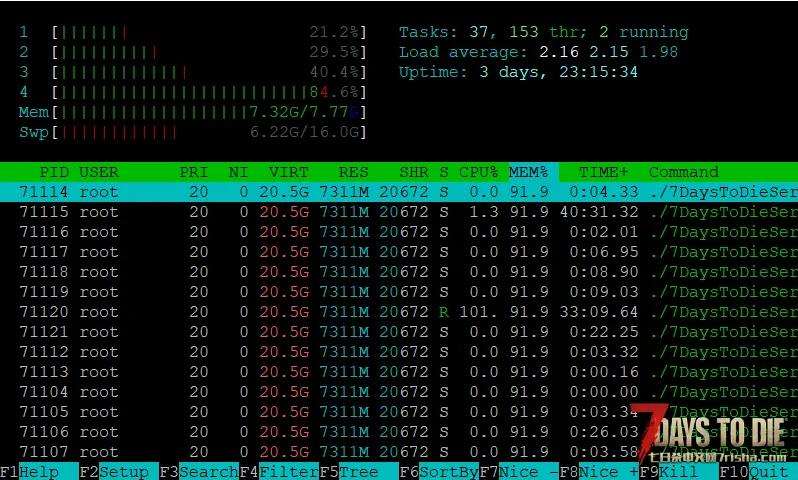The height and width of the screenshot is (480, 798).
Task: Click R state on PID 71120 row
Action: click(444, 312)
